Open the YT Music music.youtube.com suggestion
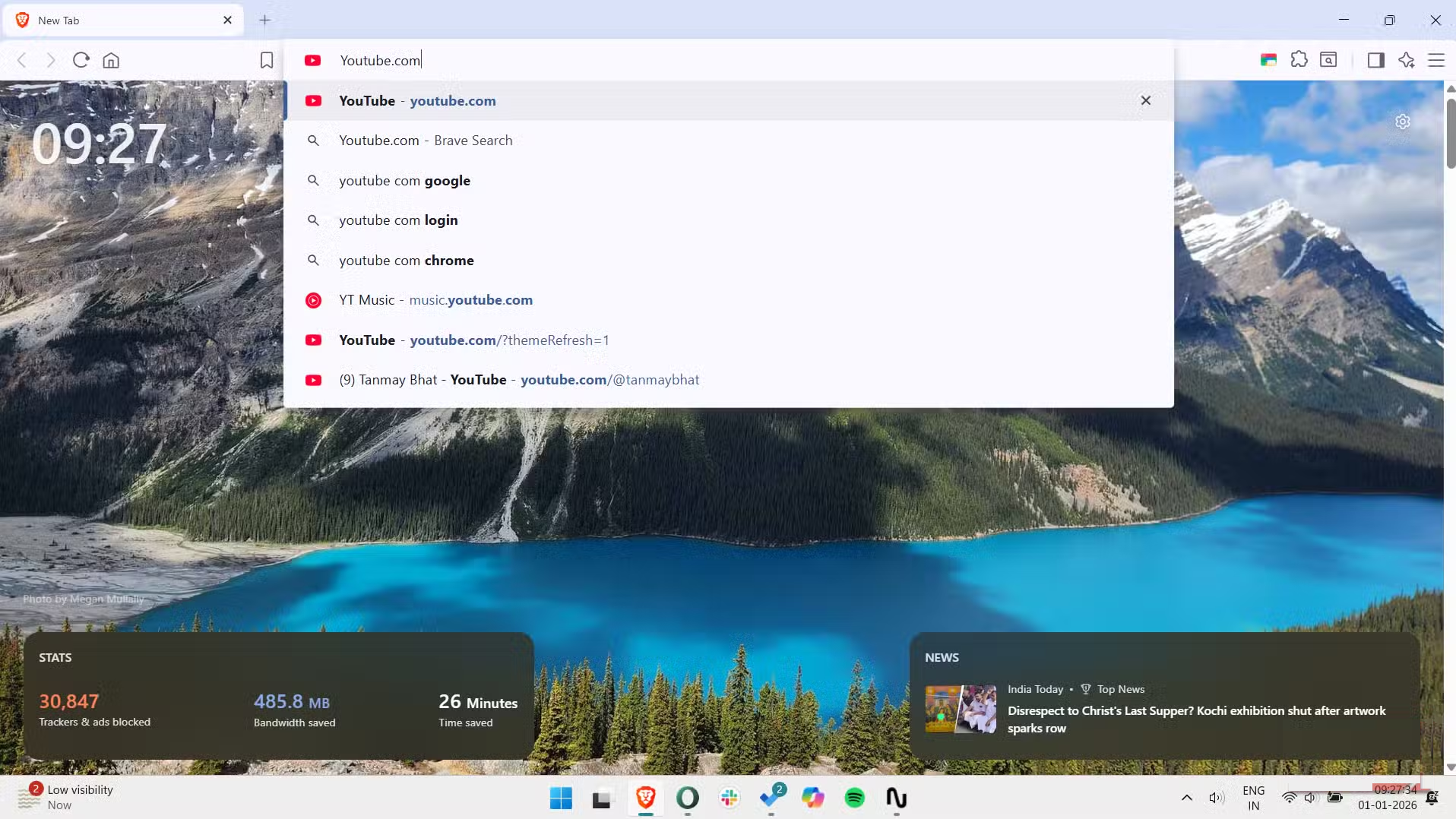 click(728, 300)
